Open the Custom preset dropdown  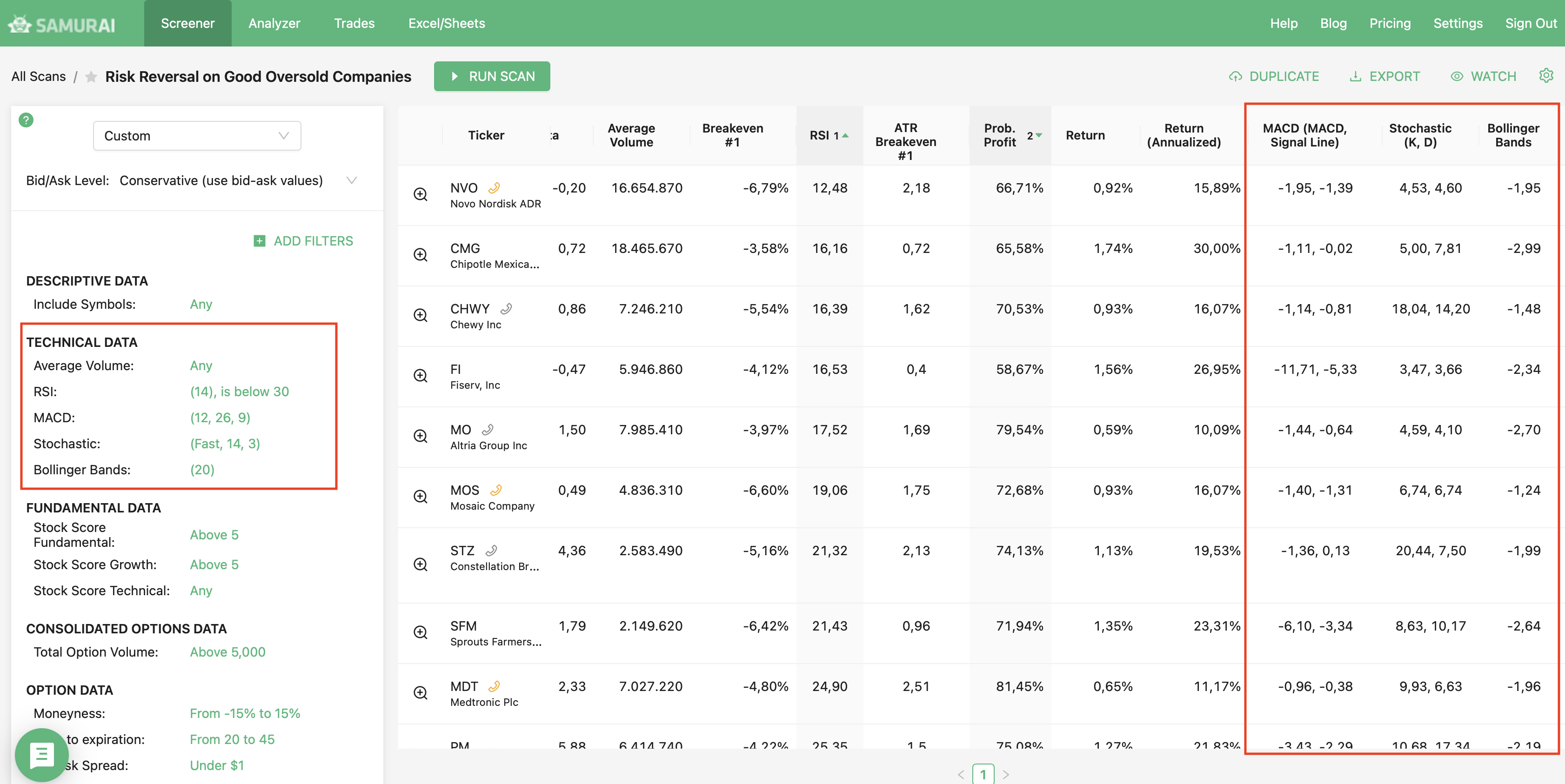pos(197,136)
